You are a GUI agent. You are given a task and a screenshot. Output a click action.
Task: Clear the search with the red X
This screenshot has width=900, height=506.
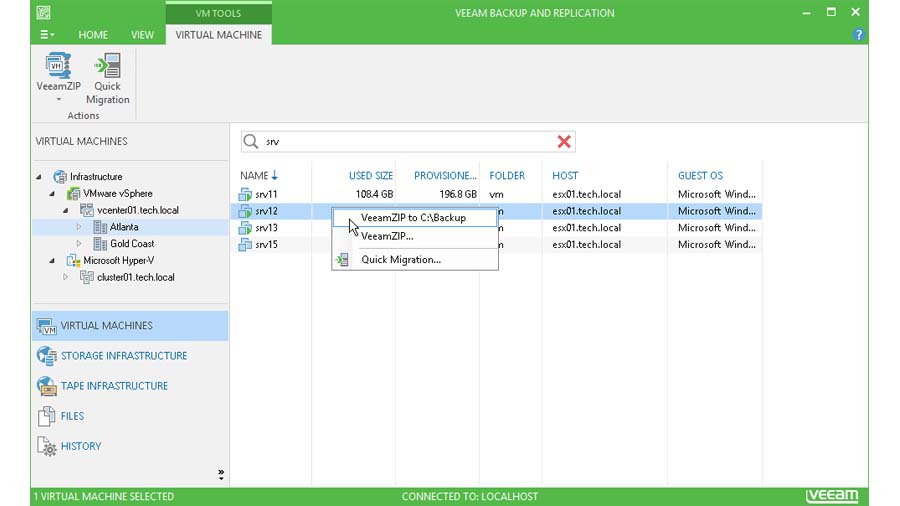tap(564, 142)
